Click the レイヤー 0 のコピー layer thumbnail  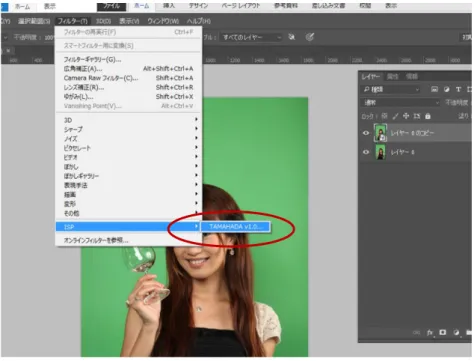point(380,133)
